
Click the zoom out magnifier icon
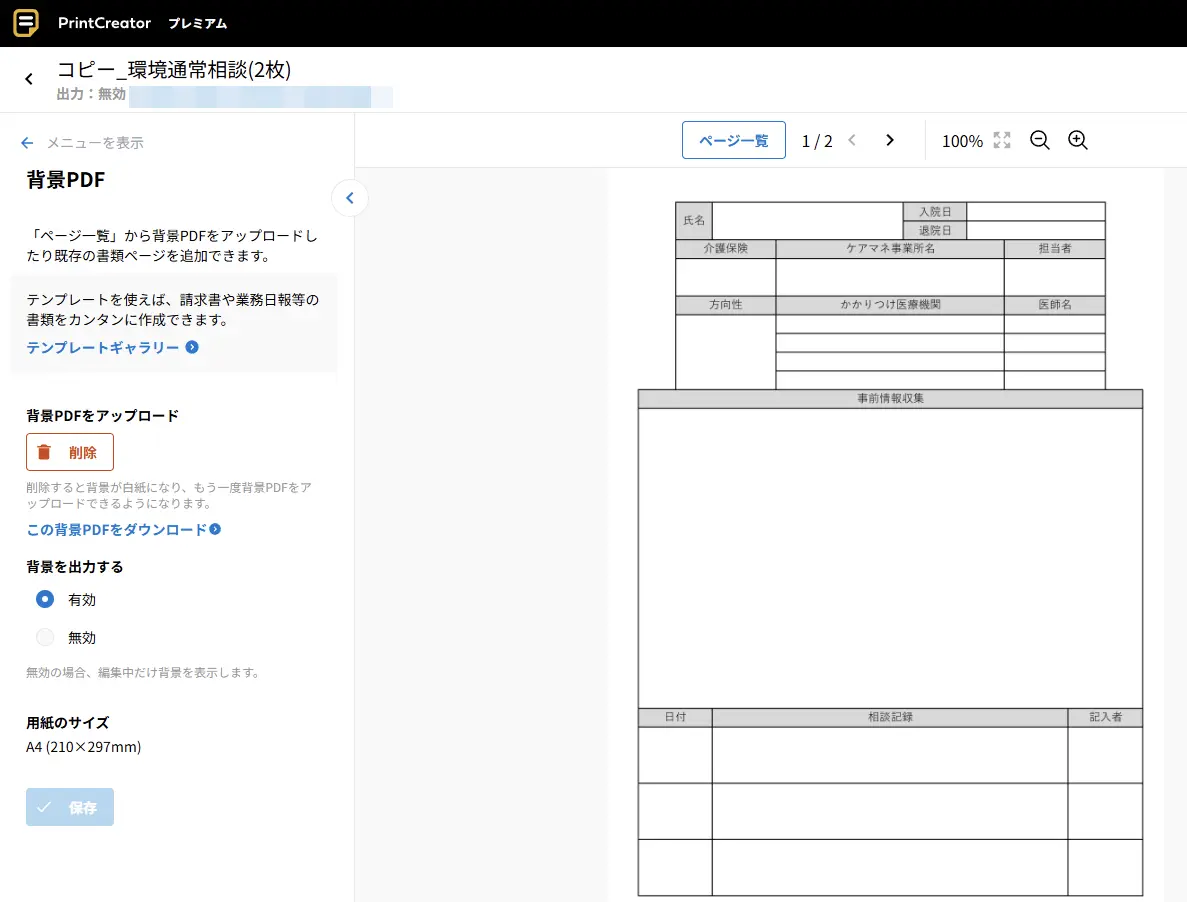click(x=1040, y=141)
